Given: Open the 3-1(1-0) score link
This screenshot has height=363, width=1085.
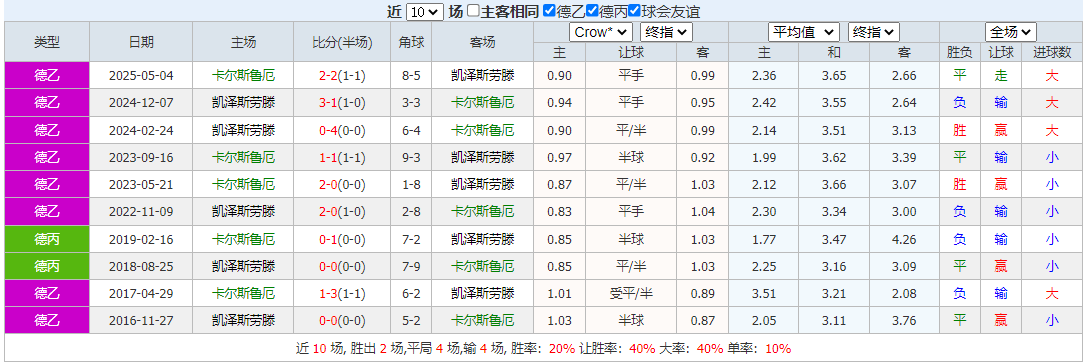Looking at the screenshot, I should click(343, 103).
